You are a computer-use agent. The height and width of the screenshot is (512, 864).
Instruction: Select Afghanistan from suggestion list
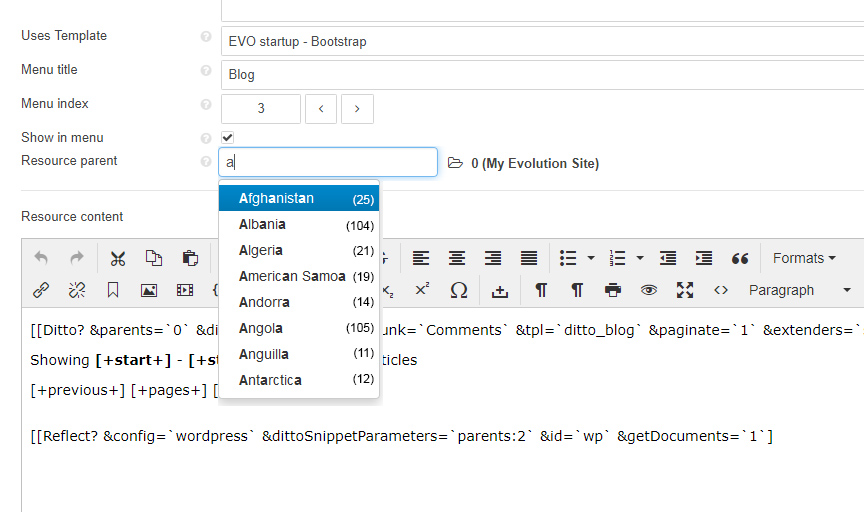299,198
